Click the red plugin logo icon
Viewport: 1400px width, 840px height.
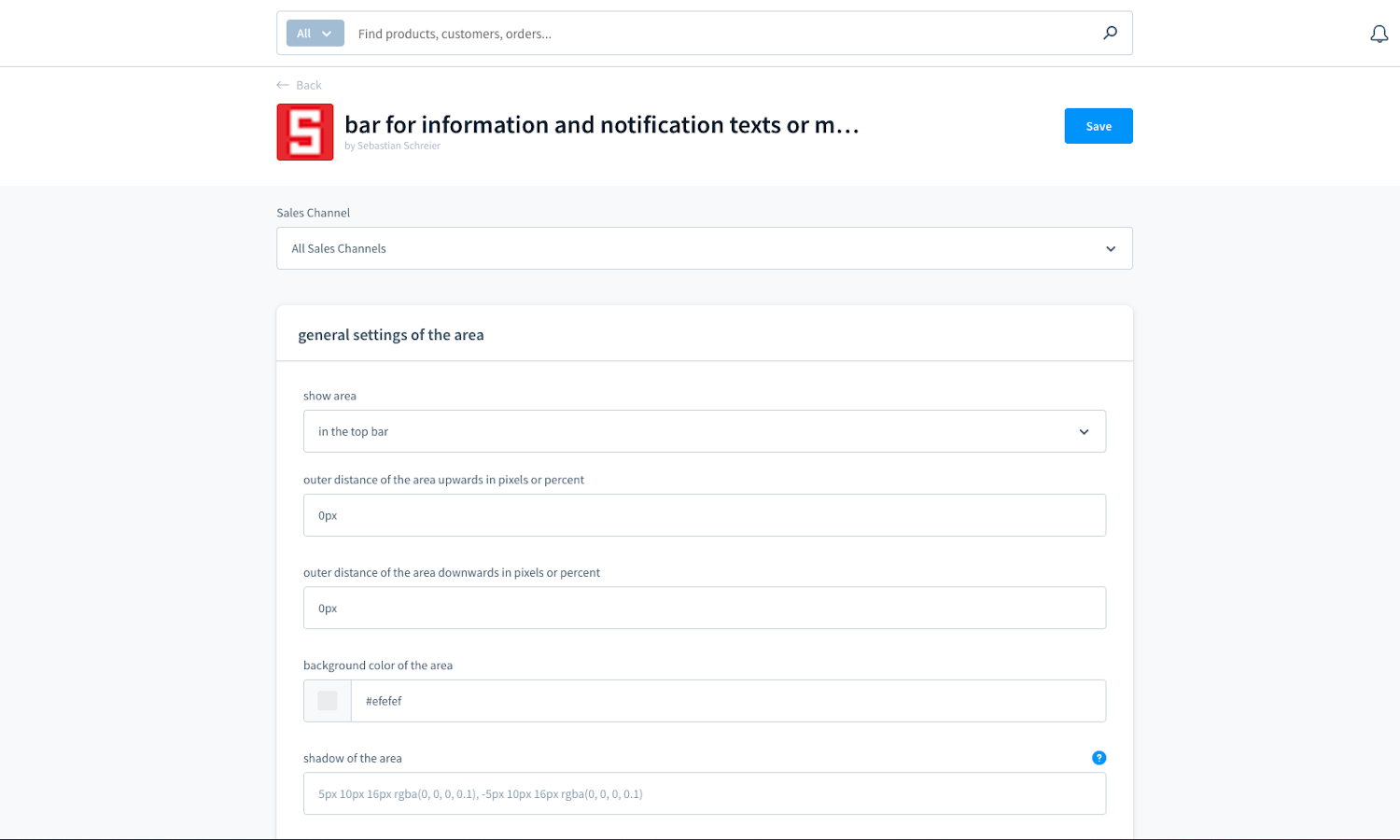(x=304, y=132)
